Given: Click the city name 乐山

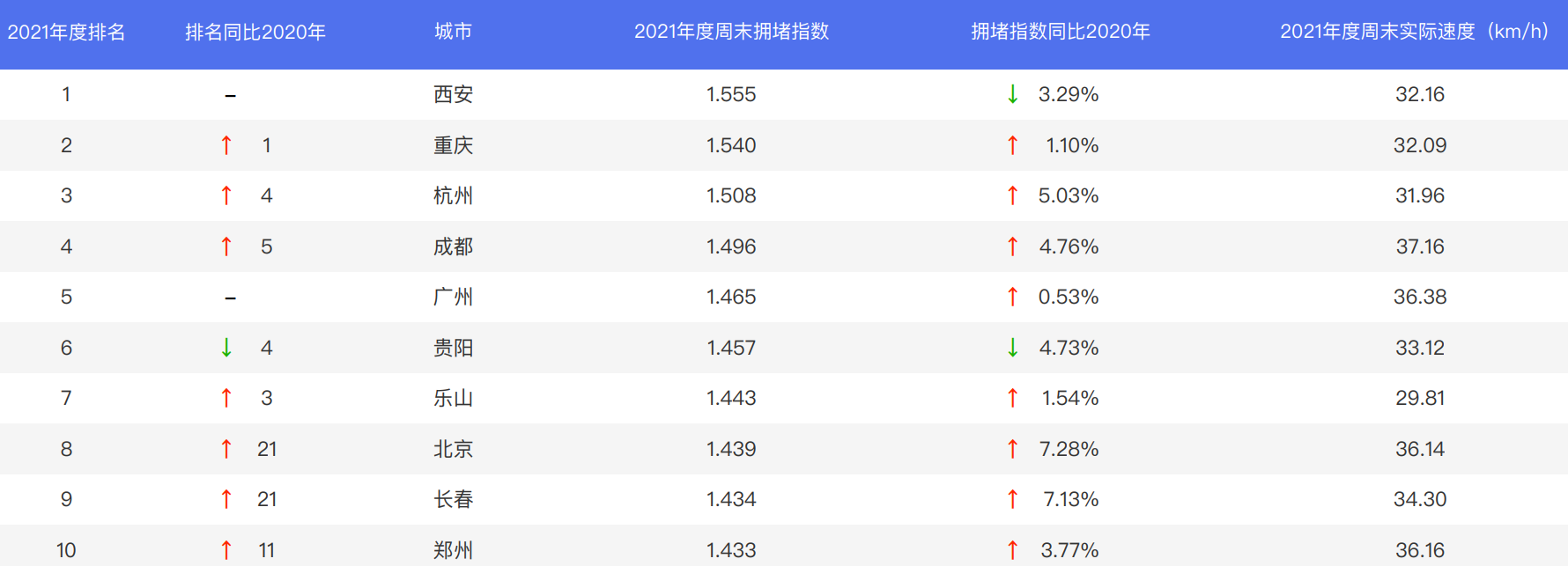Looking at the screenshot, I should pos(453,398).
